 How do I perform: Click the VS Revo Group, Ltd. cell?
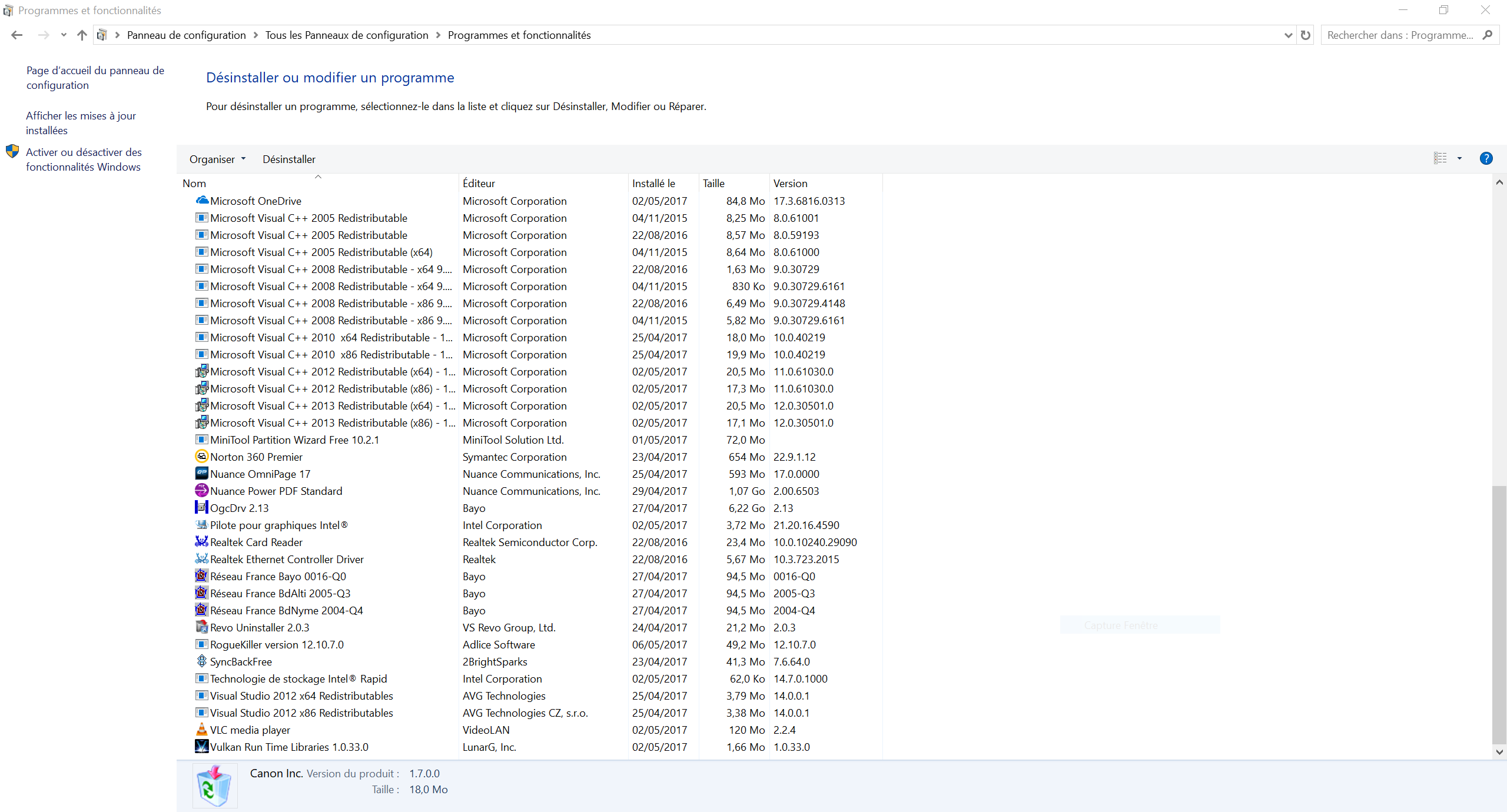click(509, 628)
